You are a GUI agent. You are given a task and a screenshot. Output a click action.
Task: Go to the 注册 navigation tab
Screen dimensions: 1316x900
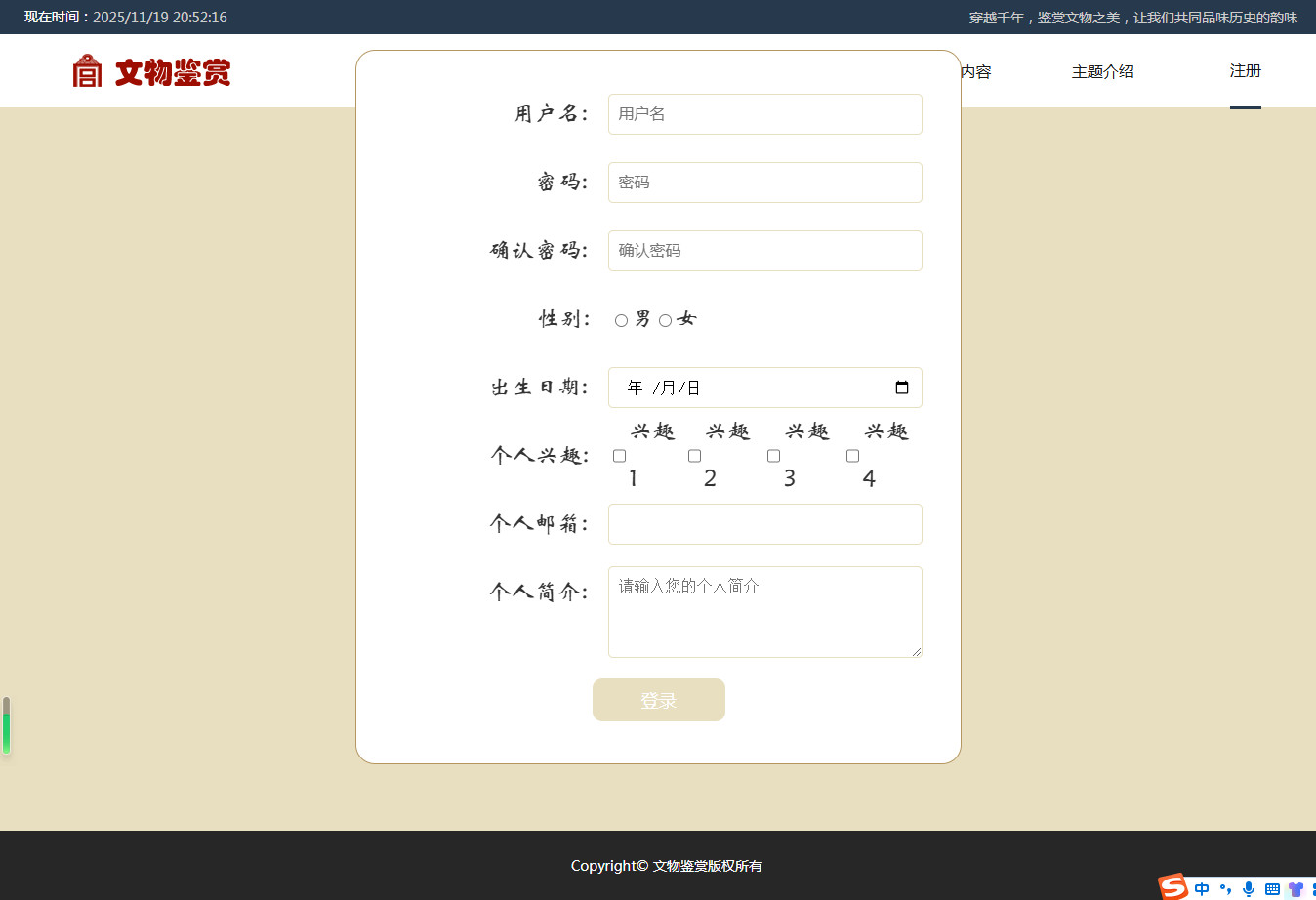(1245, 71)
